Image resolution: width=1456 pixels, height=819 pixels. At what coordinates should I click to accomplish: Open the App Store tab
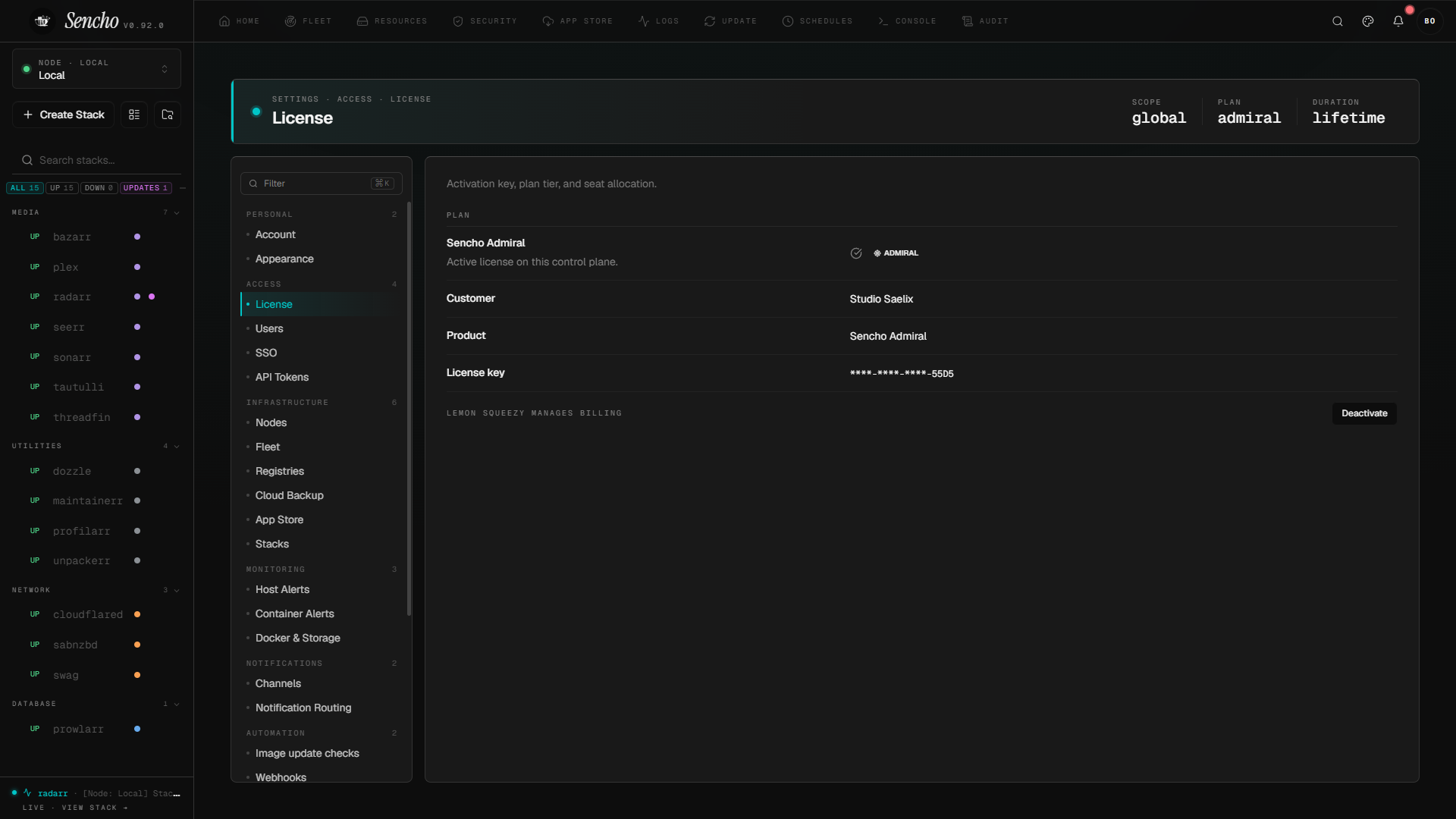[x=577, y=21]
